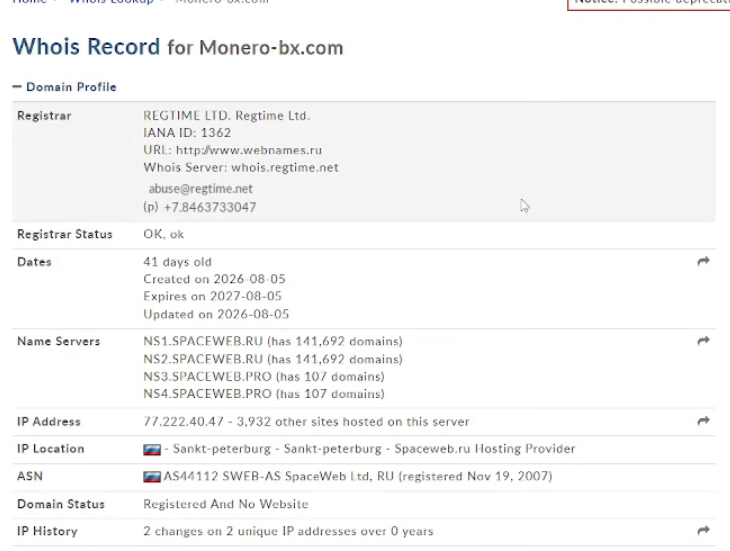Image resolution: width=730 pixels, height=551 pixels.
Task: Click the Whois Record for Monero-bx.com heading
Action: [x=178, y=47]
